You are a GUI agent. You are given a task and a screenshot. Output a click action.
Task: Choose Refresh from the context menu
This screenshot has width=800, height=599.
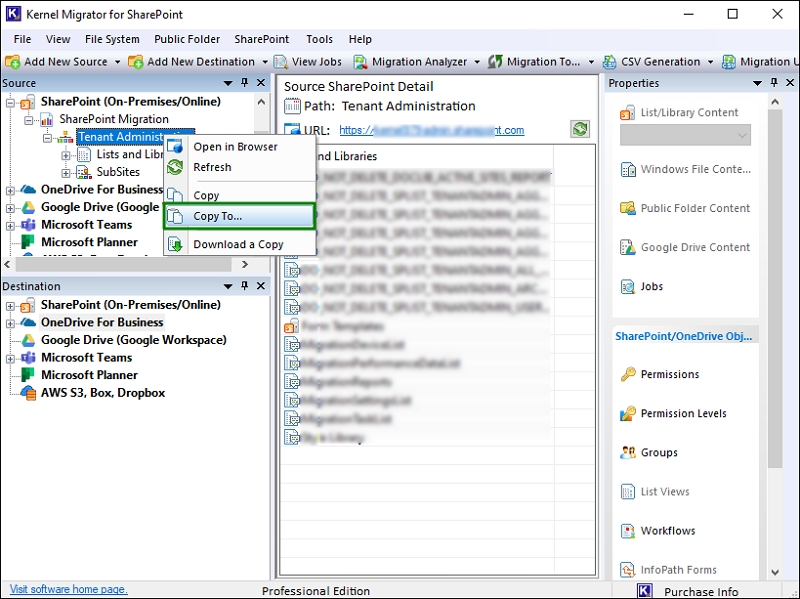[239, 167]
